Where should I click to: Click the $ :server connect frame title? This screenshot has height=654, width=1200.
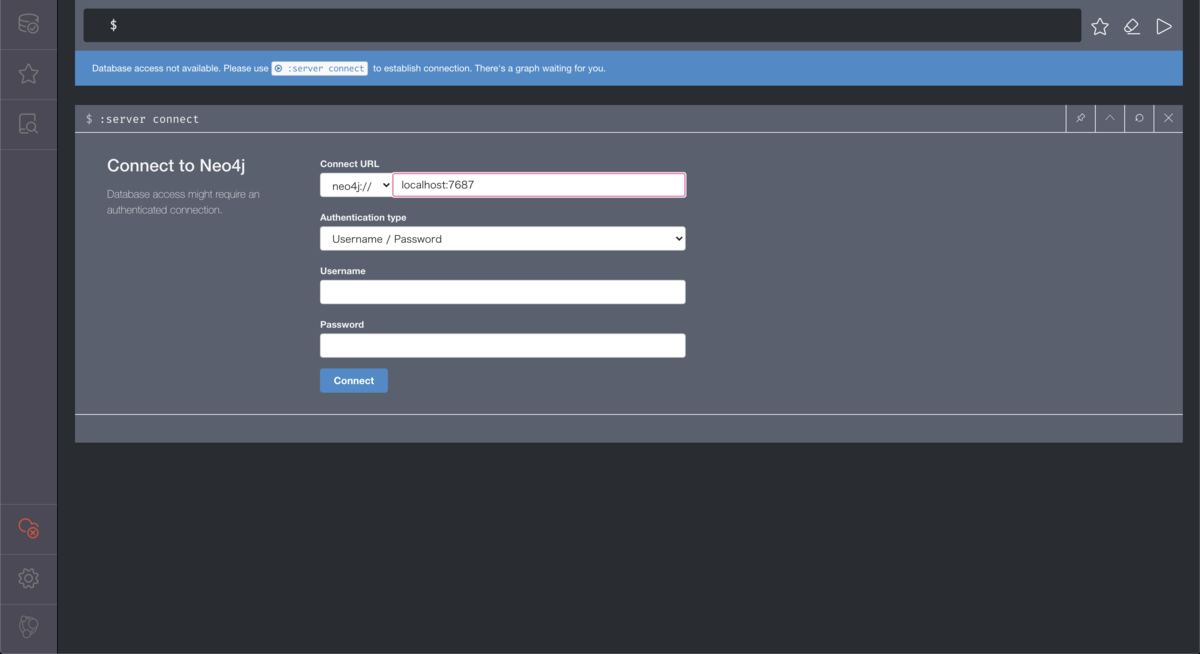(142, 119)
